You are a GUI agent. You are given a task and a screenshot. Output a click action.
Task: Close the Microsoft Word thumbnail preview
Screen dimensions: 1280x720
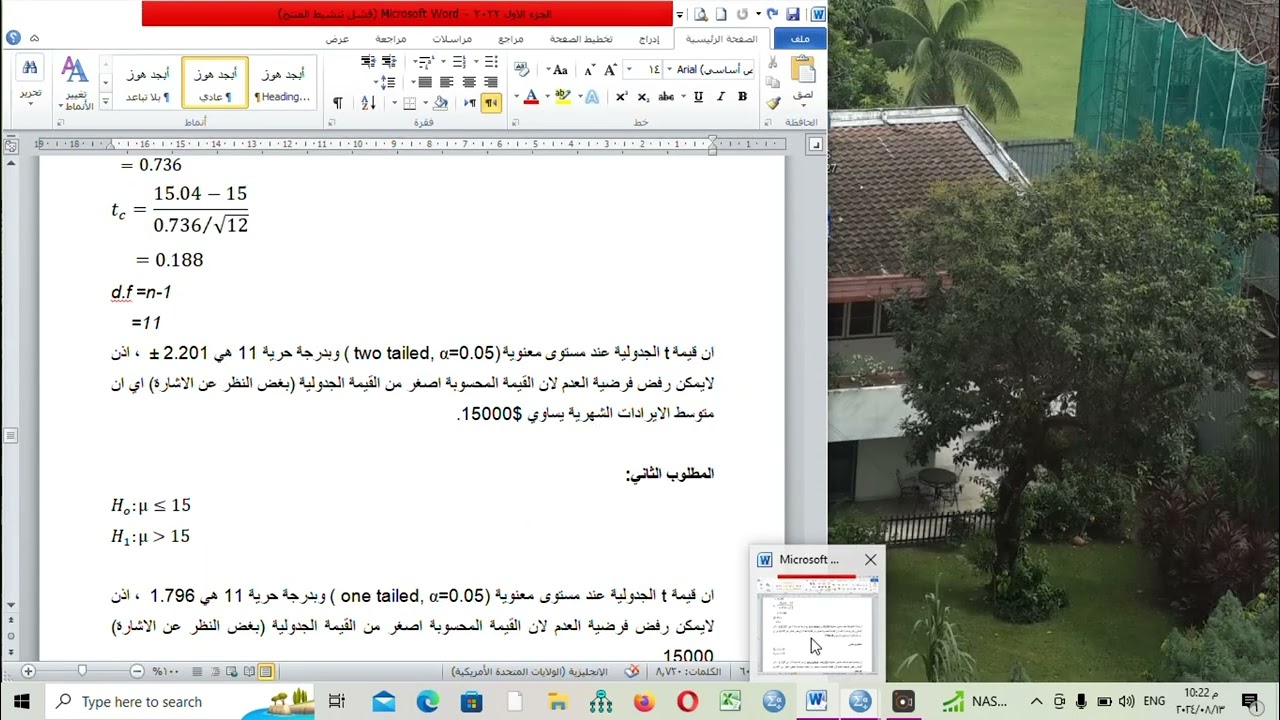click(x=870, y=560)
